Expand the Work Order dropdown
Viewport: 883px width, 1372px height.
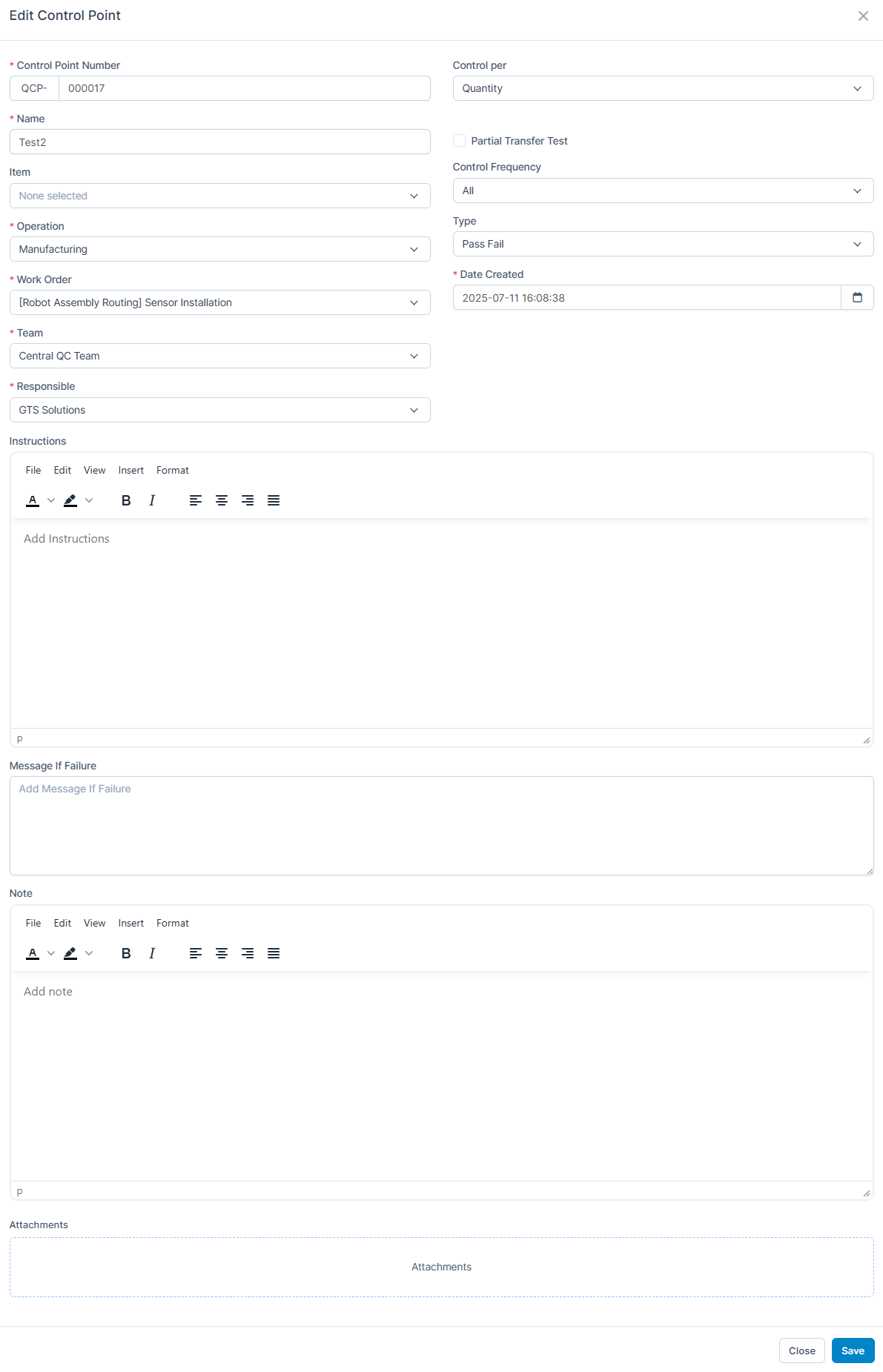(x=219, y=302)
